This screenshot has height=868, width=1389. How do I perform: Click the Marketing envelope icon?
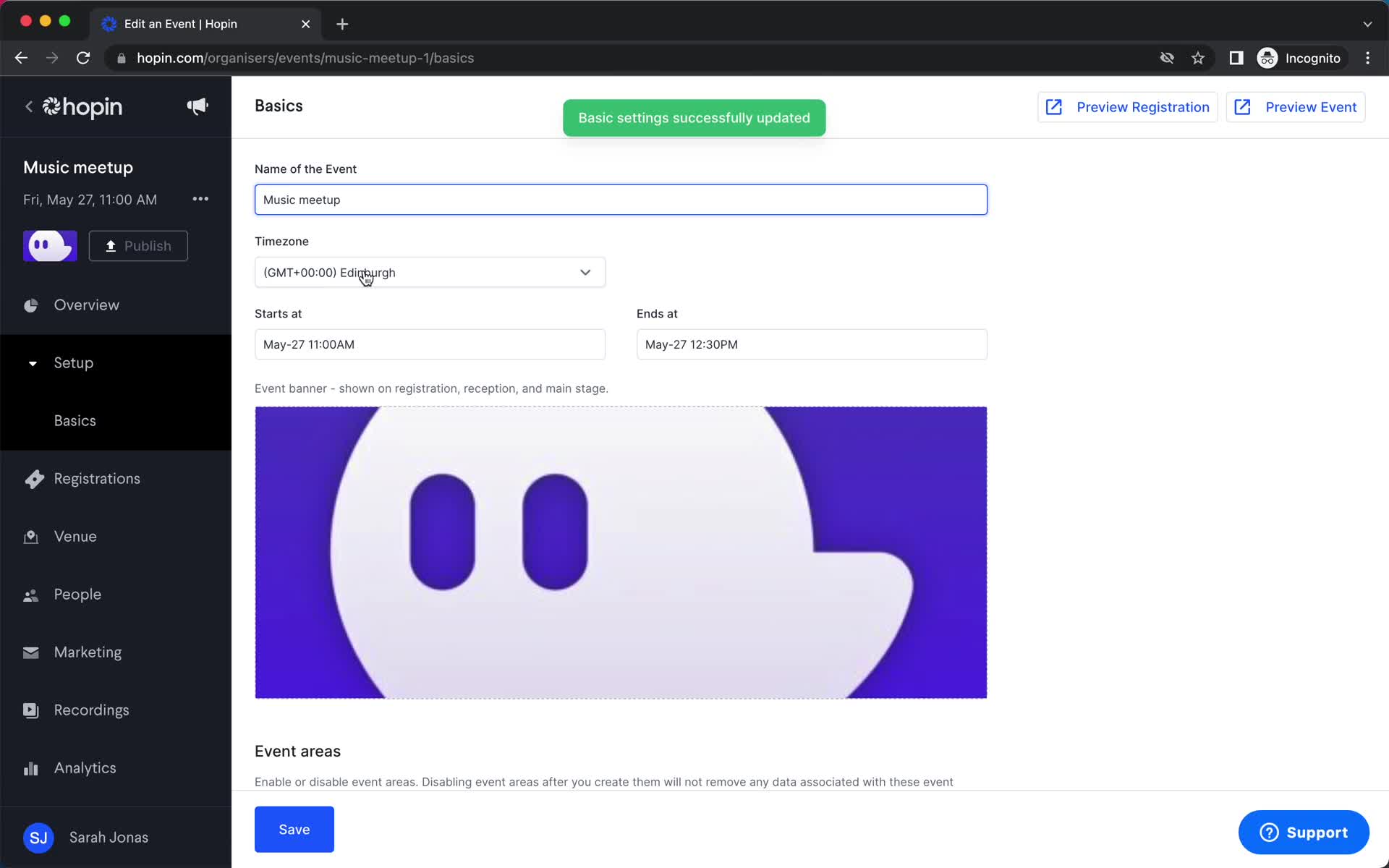coord(31,652)
